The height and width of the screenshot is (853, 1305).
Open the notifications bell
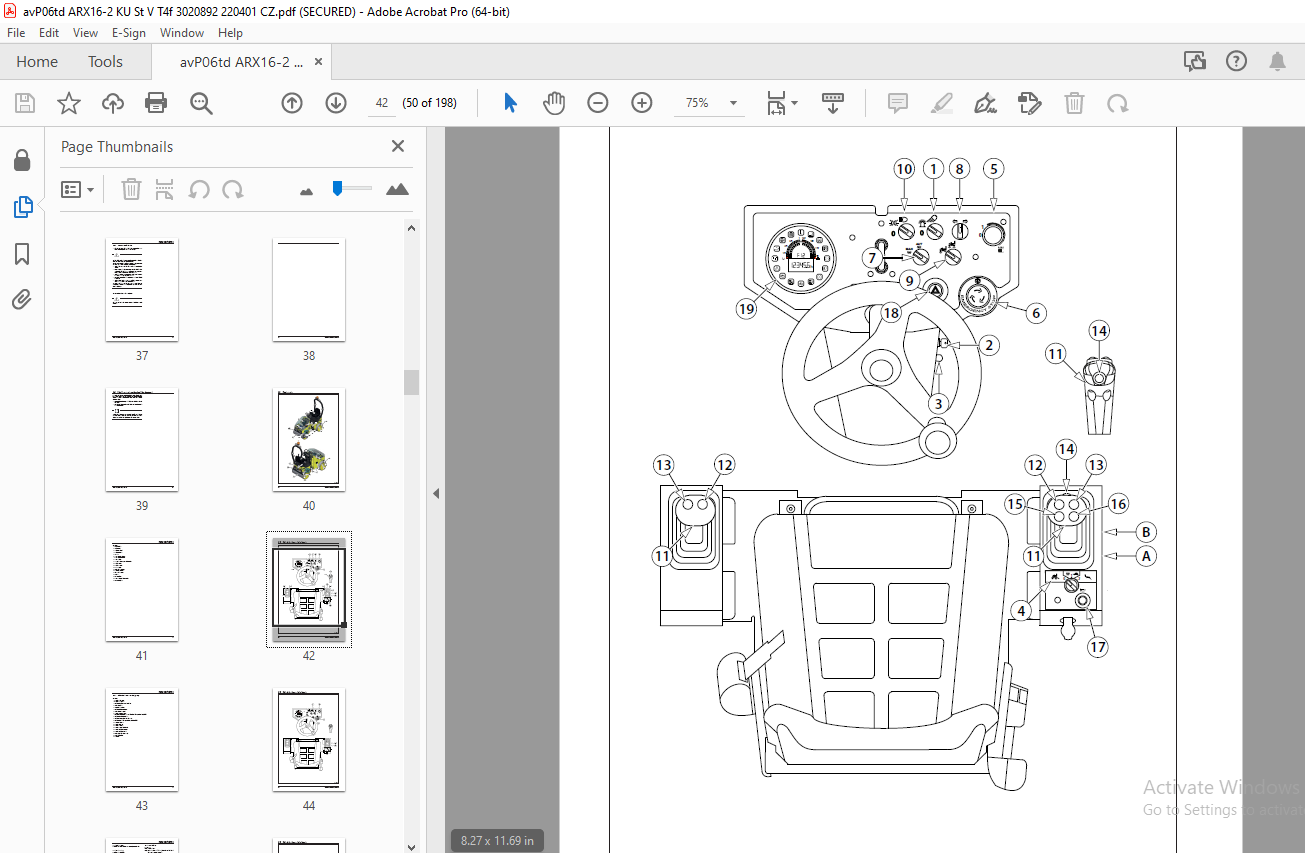tap(1278, 61)
